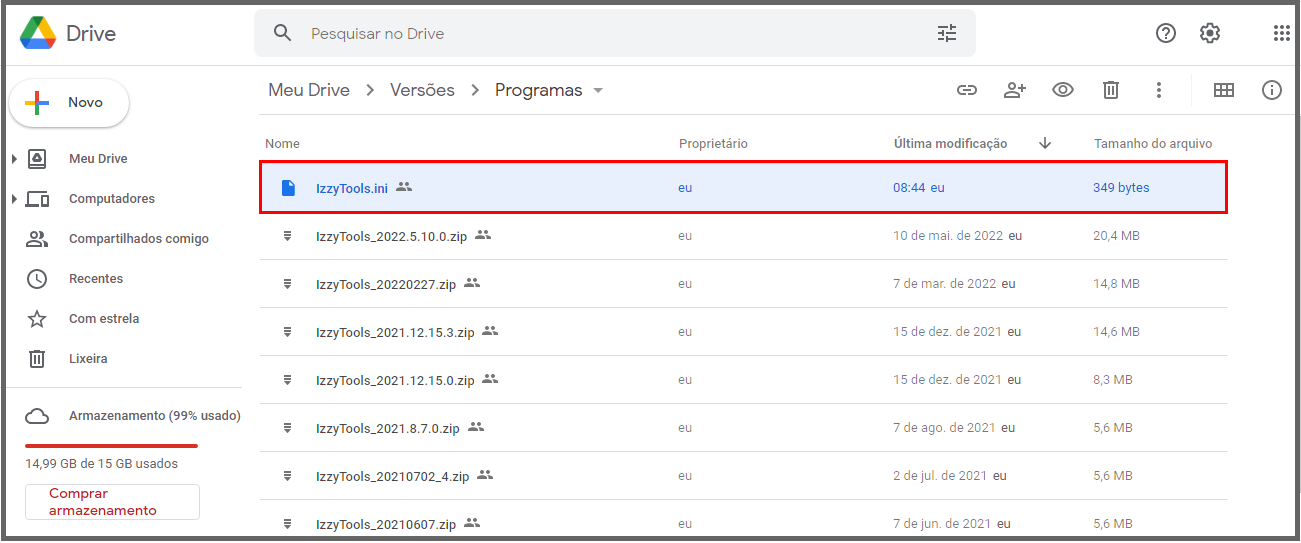Viewport: 1301px width, 543px height.
Task: Click the search magnifier icon
Action: 283,33
